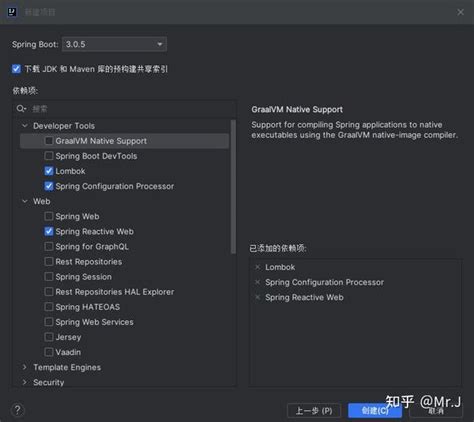474x422 pixels.
Task: Toggle download JDK and Maven shared indexes
Action: click(16, 69)
